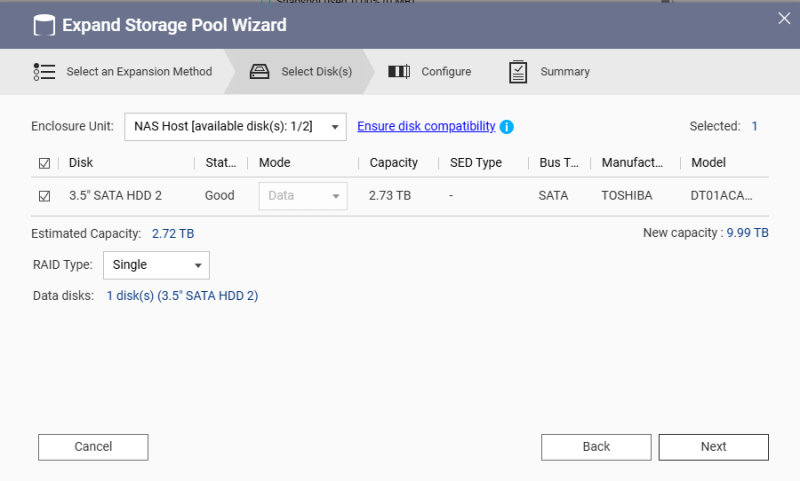Click the storage pool icon in title bar

(x=44, y=25)
